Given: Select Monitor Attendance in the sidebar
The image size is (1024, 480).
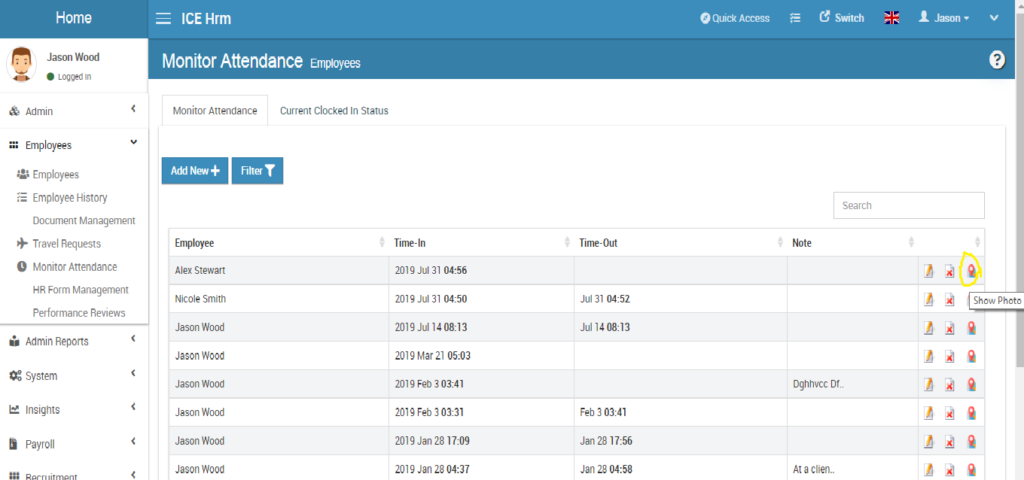Looking at the screenshot, I should point(74,266).
